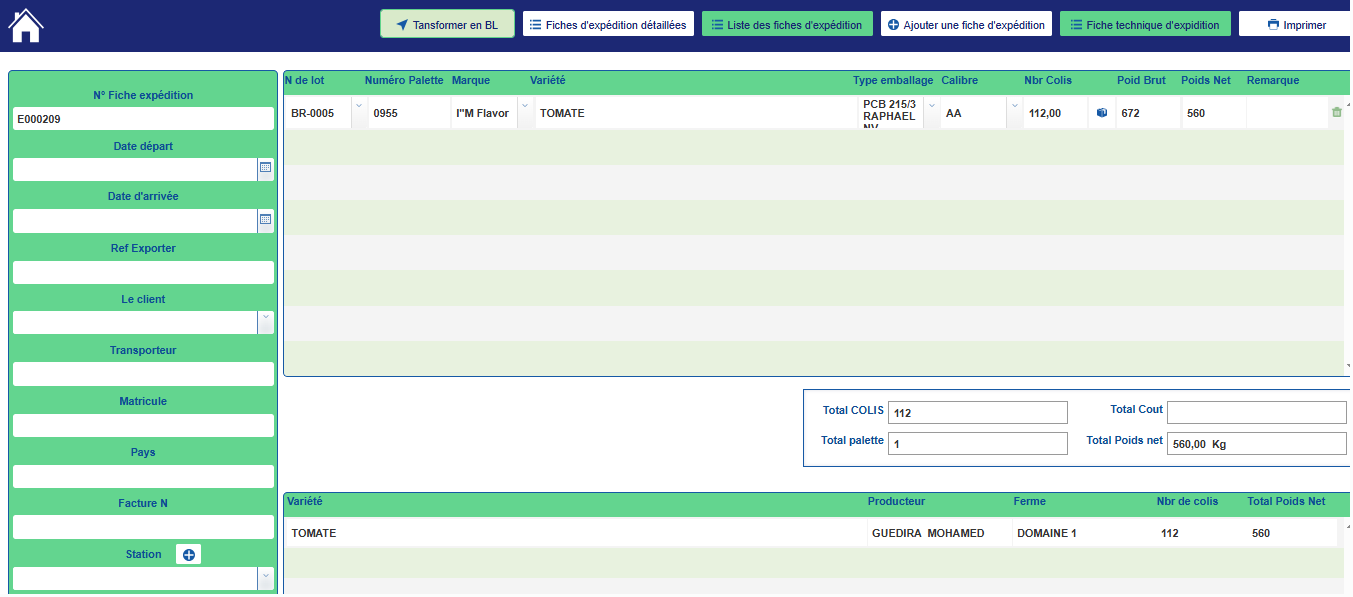This screenshot has width=1353, height=597.
Task: Click the Transporteur input field
Action: 143,374
